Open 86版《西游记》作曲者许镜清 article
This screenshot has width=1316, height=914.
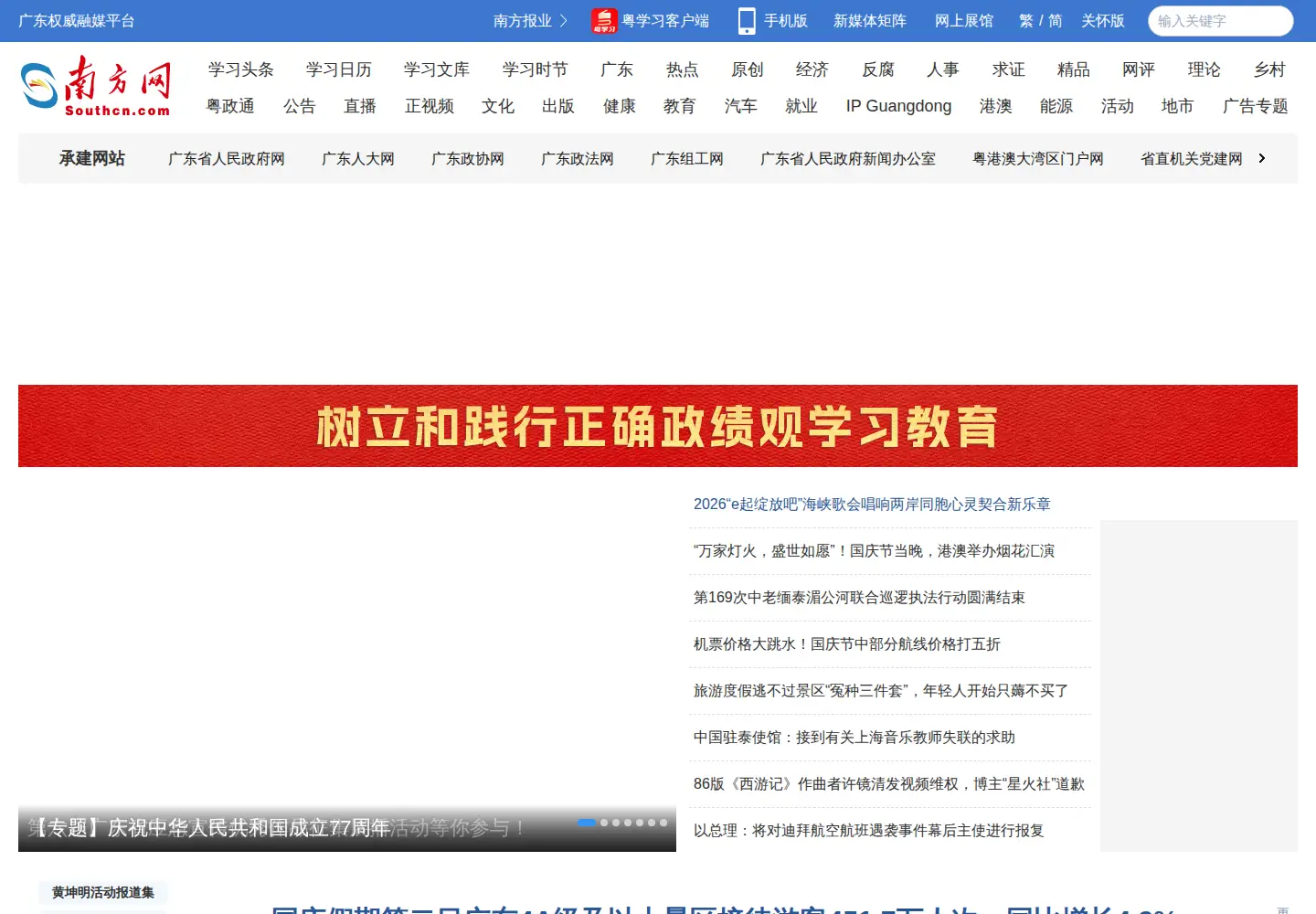tap(889, 784)
